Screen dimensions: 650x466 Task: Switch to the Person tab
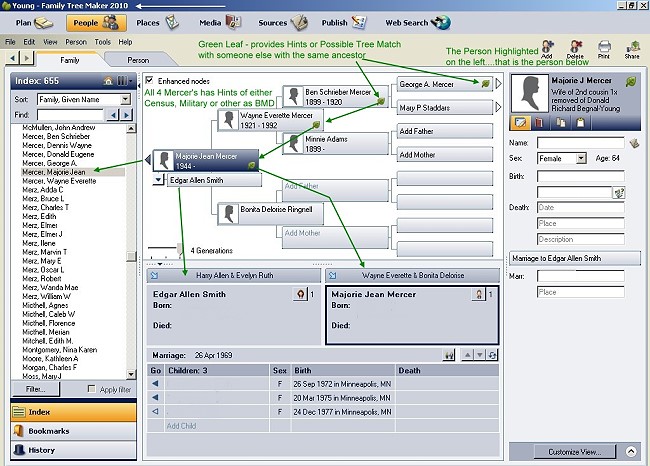tap(138, 60)
